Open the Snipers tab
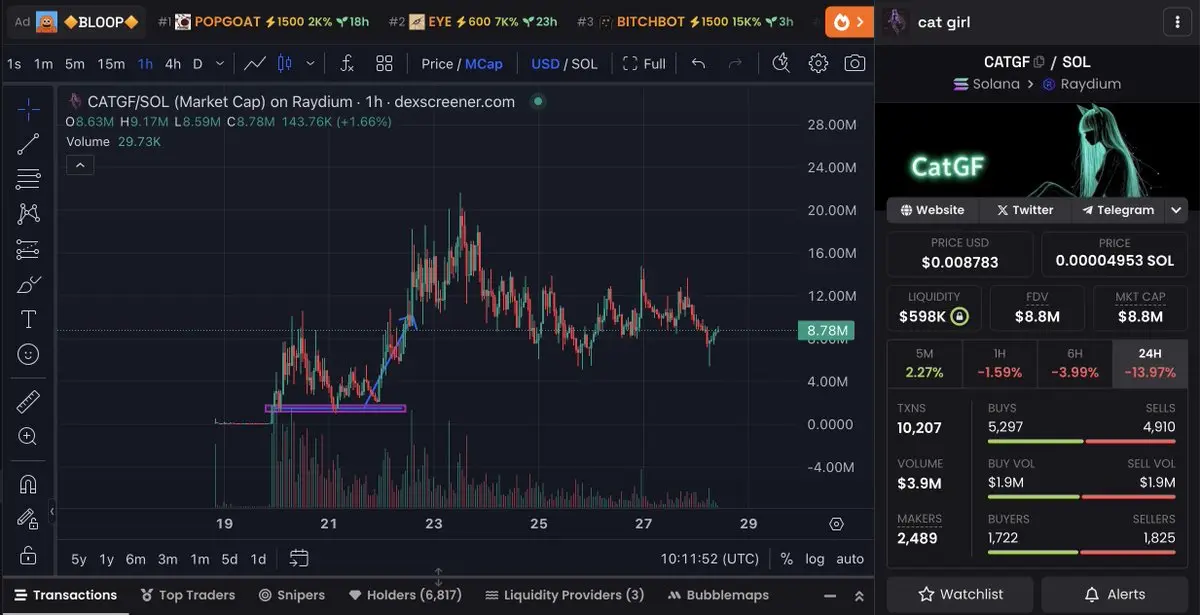This screenshot has height=615, width=1200. (x=292, y=595)
